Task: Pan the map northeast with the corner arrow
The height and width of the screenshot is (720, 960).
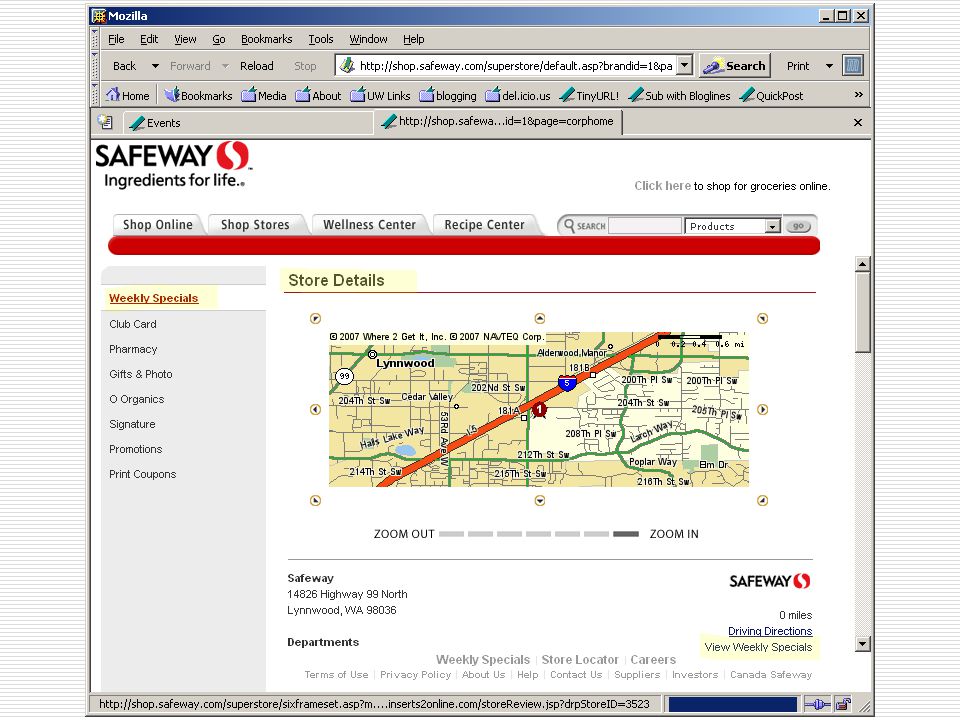Action: [762, 318]
